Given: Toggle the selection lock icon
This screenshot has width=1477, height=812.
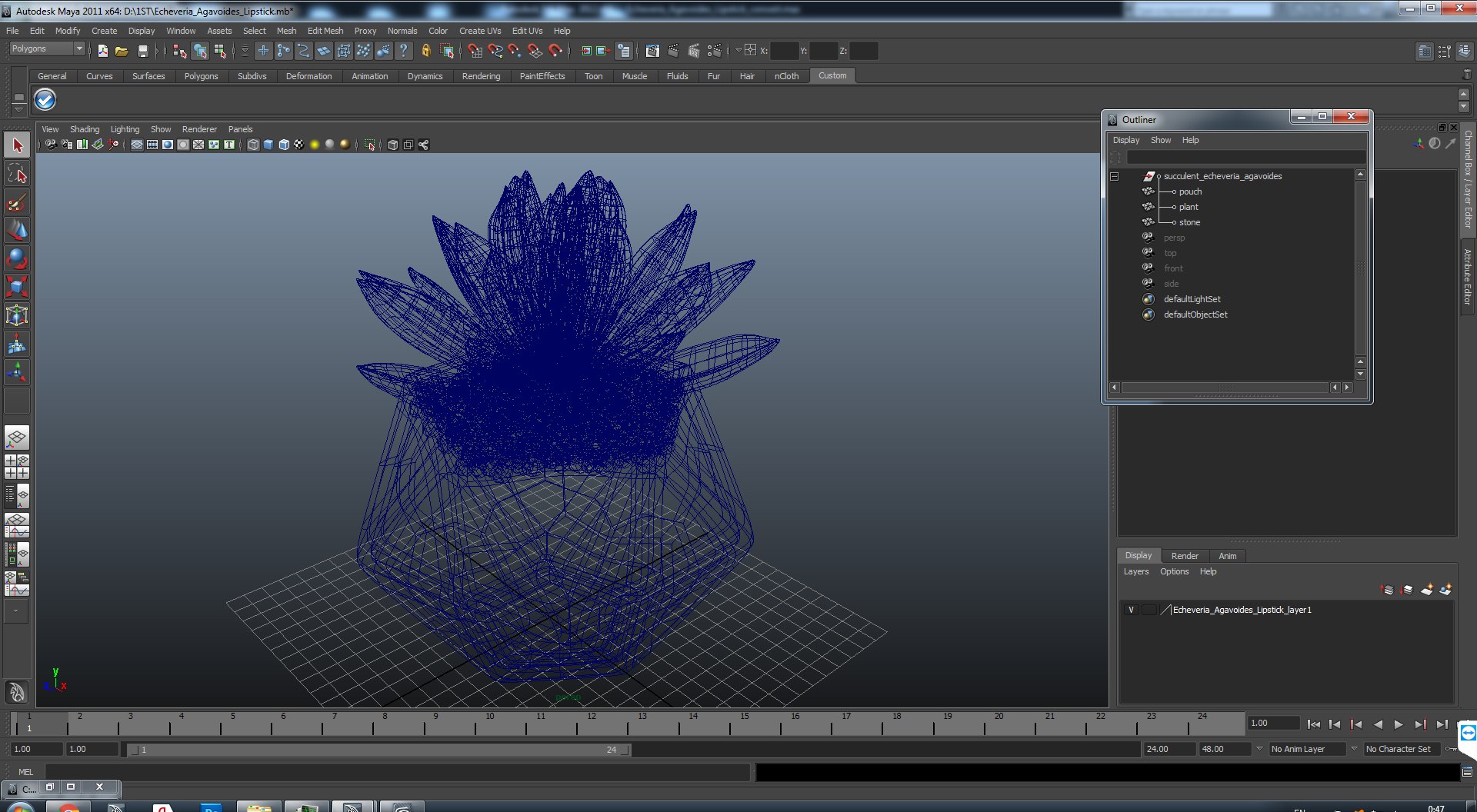Looking at the screenshot, I should [425, 51].
